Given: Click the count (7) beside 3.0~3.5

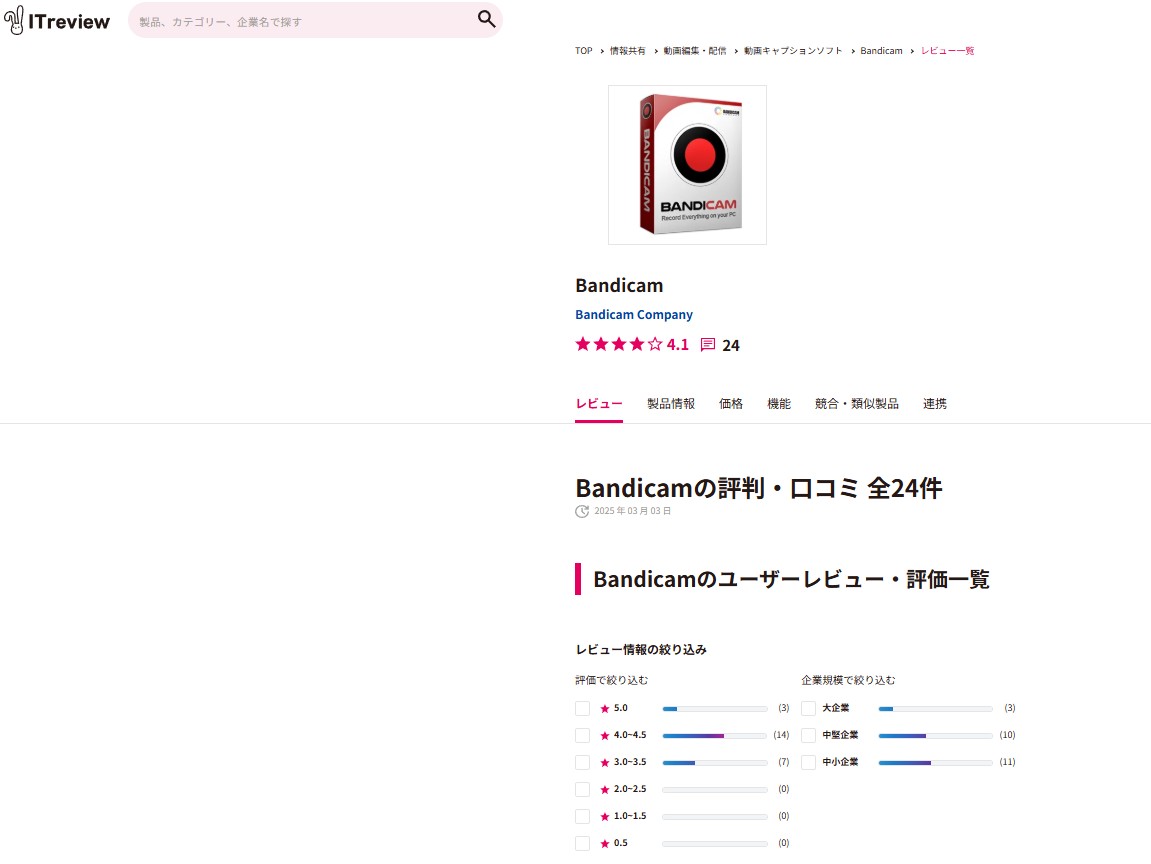Looking at the screenshot, I should [x=784, y=762].
